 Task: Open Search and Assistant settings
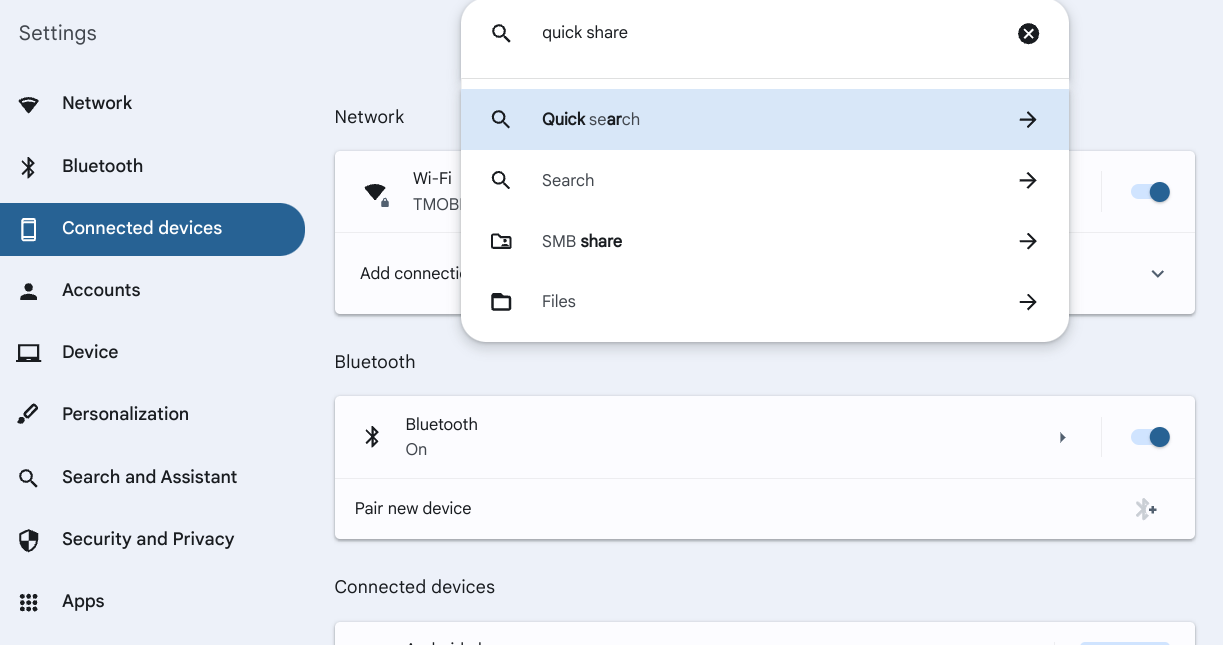(x=149, y=477)
